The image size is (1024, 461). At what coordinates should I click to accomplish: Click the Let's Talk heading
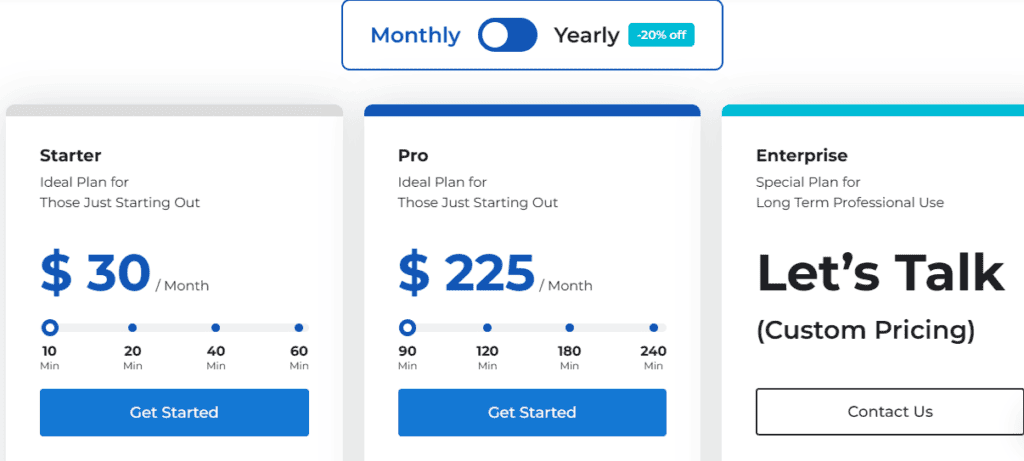click(880, 272)
